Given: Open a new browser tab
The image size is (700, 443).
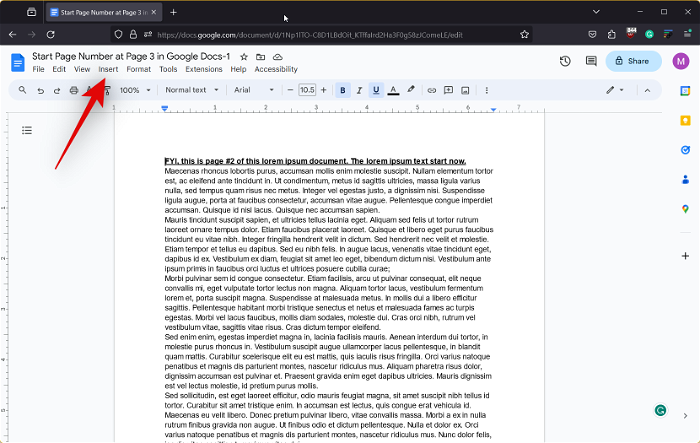Looking at the screenshot, I should click(174, 13).
